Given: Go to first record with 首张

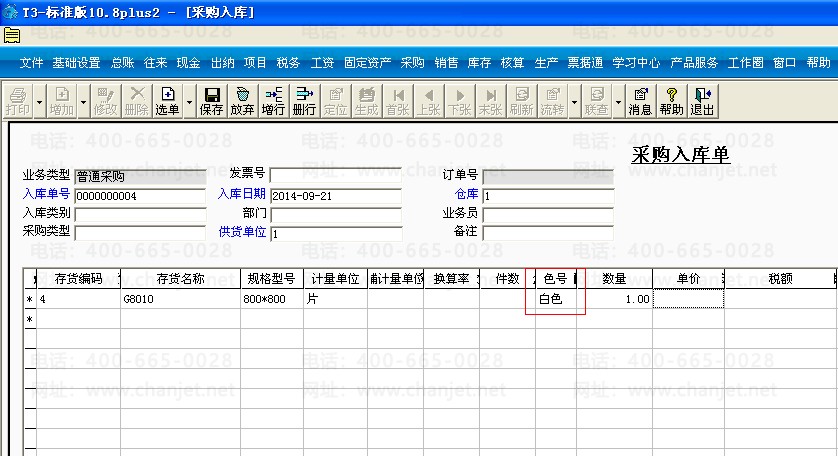Looking at the screenshot, I should [x=398, y=101].
